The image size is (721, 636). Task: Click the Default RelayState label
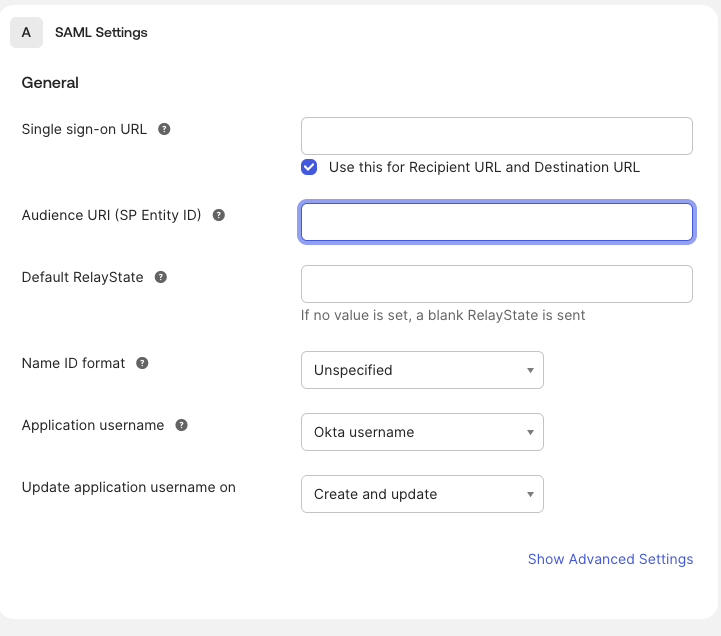[x=82, y=277]
